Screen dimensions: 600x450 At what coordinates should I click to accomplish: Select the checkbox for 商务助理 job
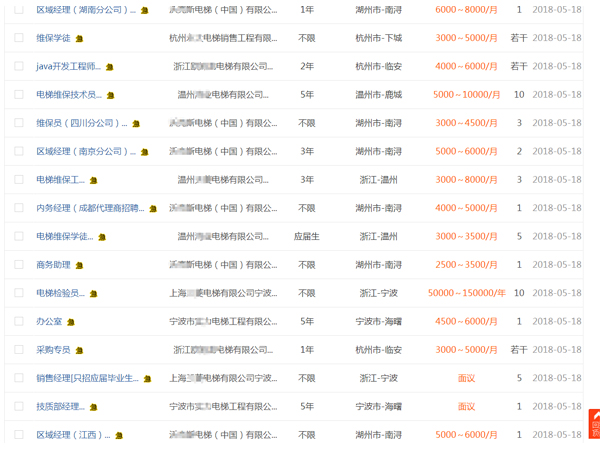18,265
